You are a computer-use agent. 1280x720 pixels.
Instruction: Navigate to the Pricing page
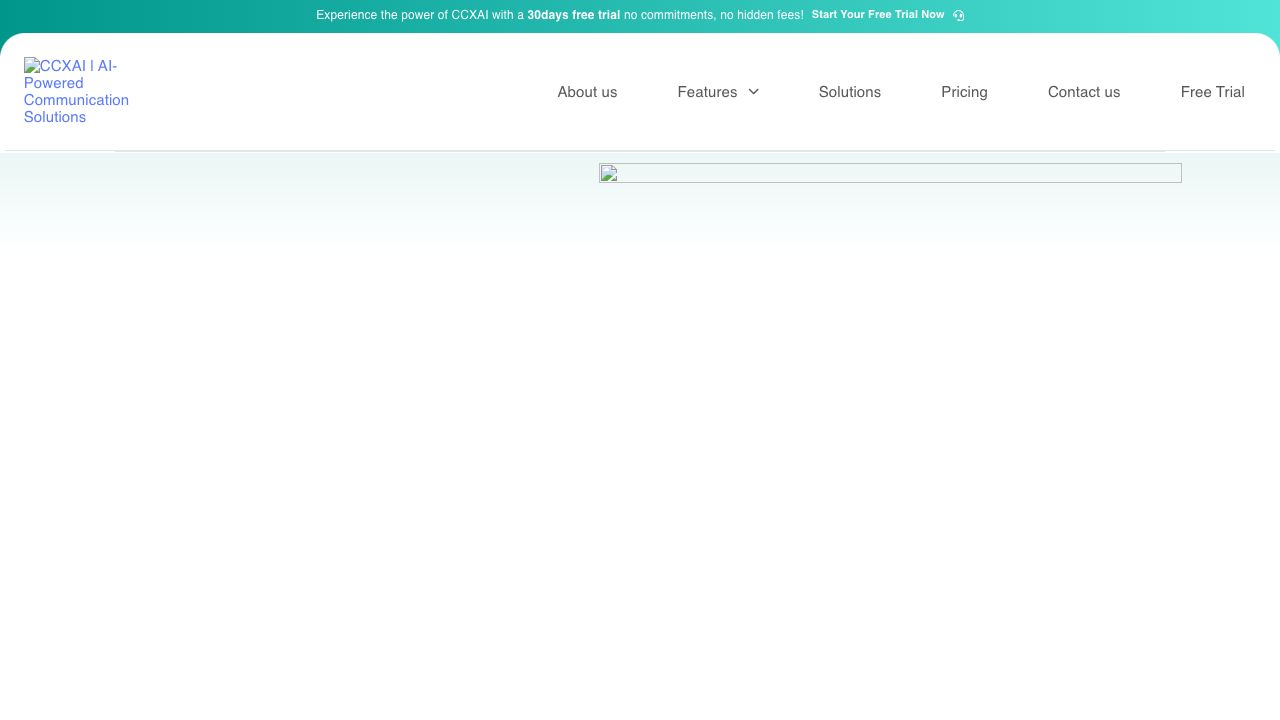pos(964,92)
